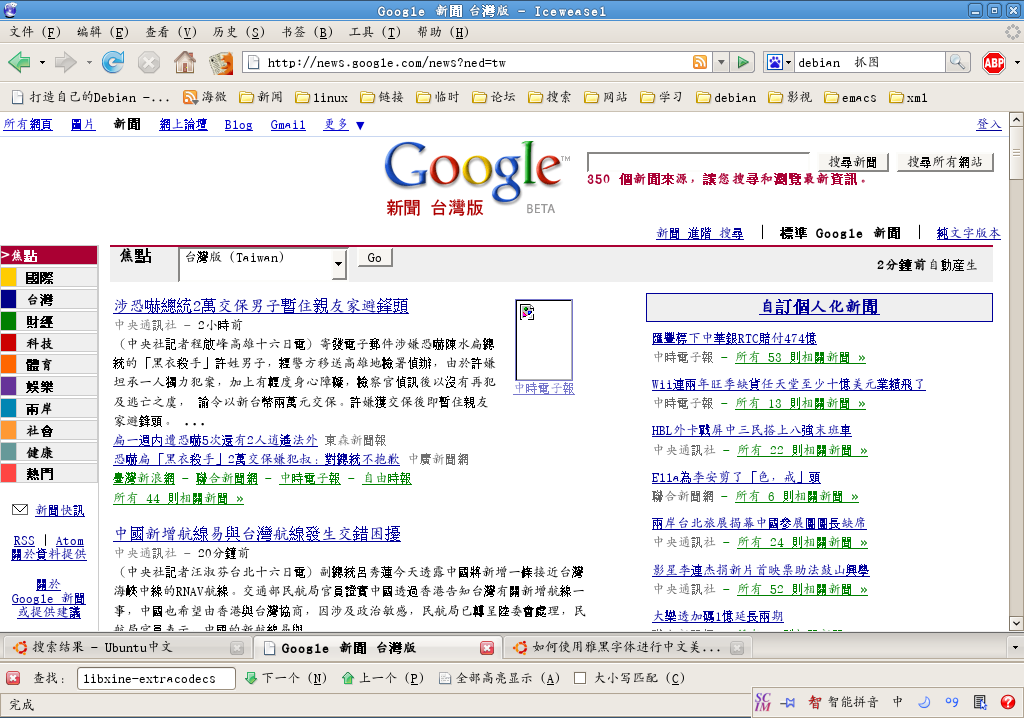The height and width of the screenshot is (718, 1024).
Task: Open the xml bookmarks folder
Action: click(x=908, y=97)
